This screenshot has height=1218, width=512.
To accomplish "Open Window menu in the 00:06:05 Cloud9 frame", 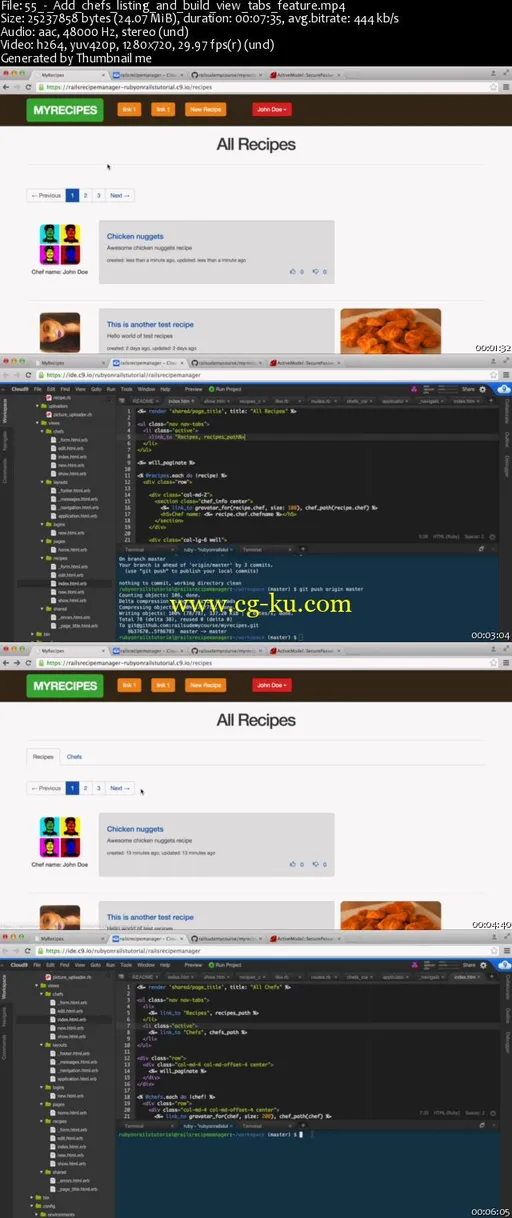I will pyautogui.click(x=146, y=965).
